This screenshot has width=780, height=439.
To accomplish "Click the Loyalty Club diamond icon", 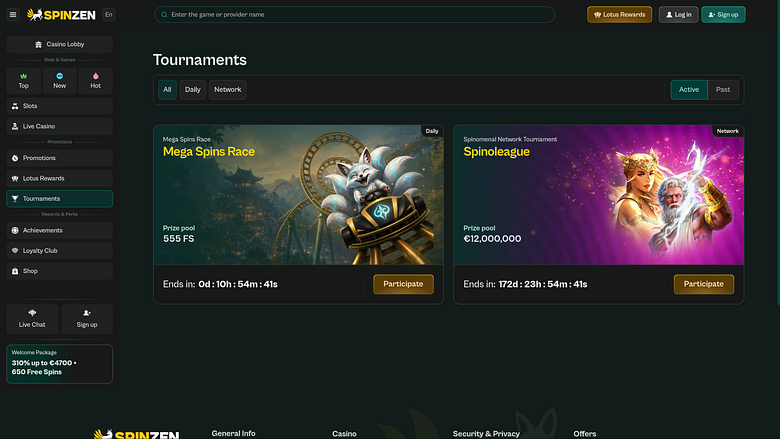I will (x=15, y=251).
